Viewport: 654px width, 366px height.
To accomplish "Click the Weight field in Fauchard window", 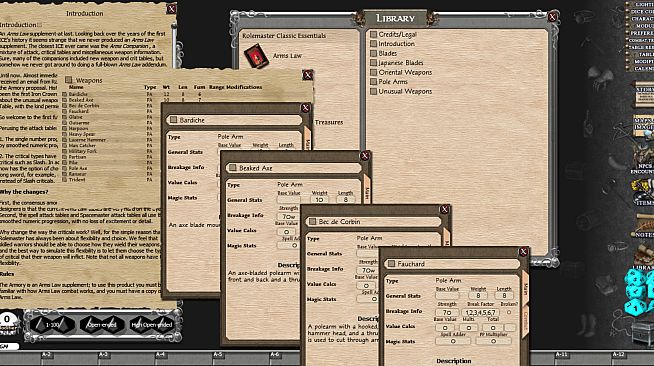I will [x=478, y=296].
